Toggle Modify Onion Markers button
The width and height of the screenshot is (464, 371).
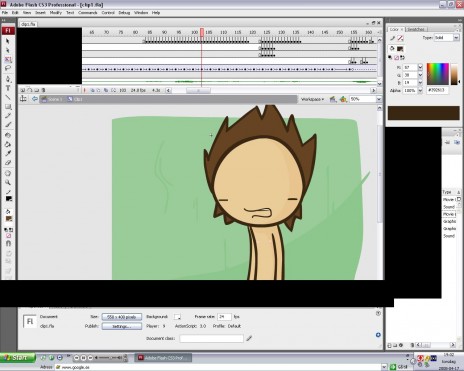click(x=113, y=90)
